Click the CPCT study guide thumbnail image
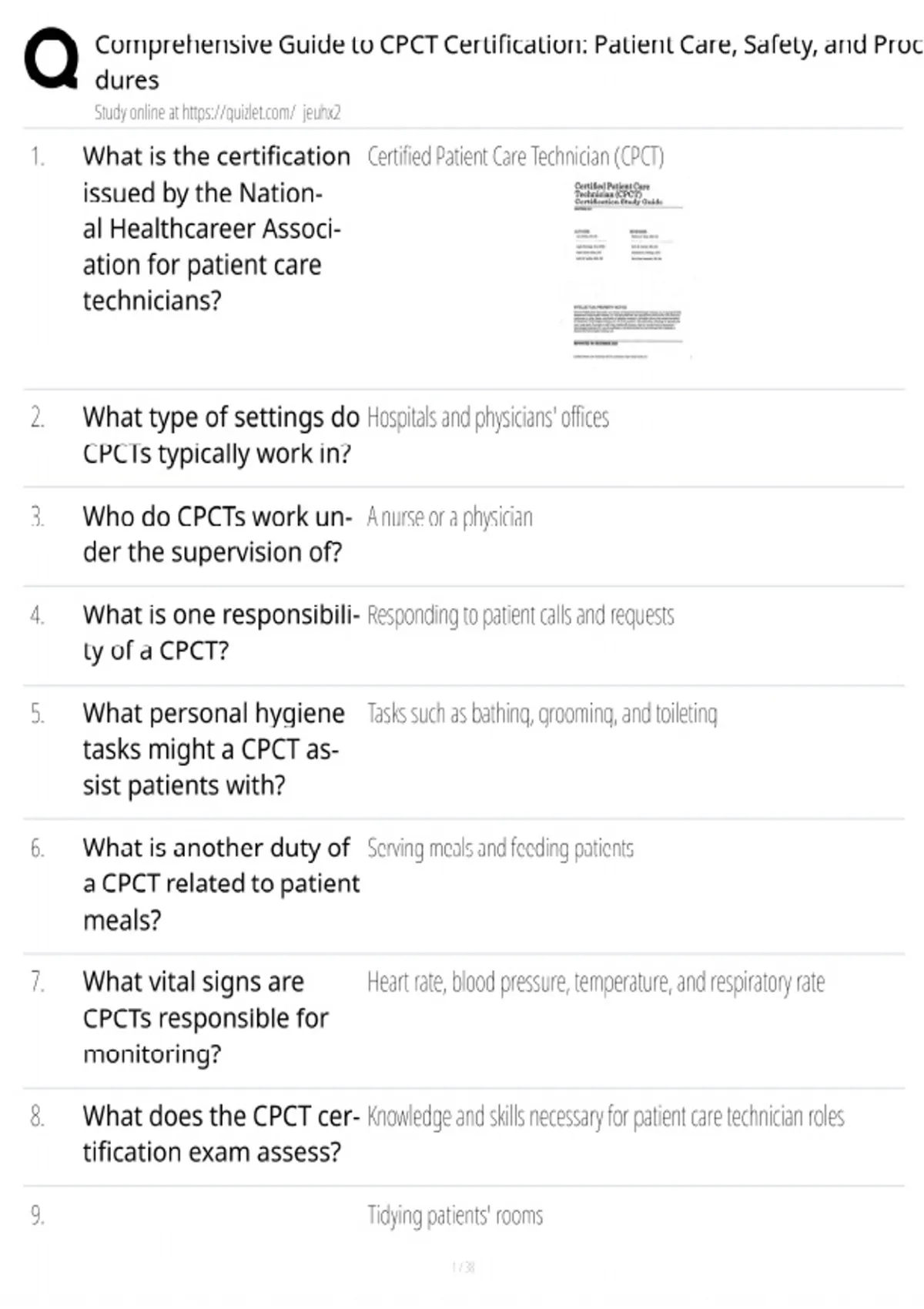The height and width of the screenshot is (1309, 924). click(628, 270)
